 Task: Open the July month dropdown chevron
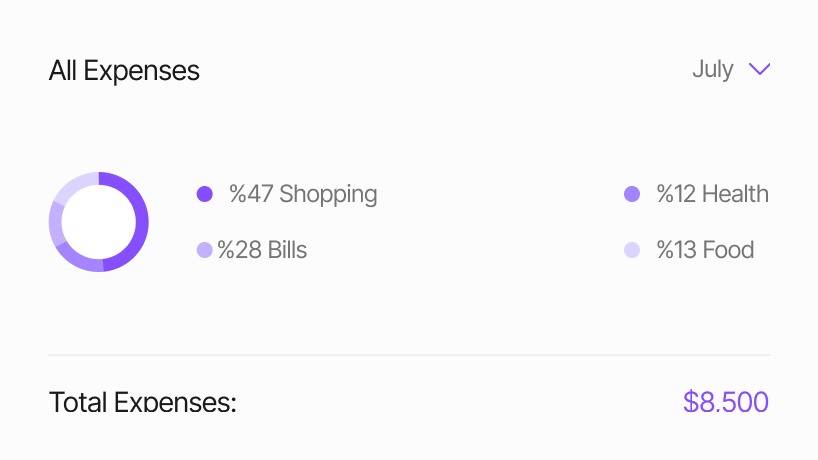coord(760,70)
